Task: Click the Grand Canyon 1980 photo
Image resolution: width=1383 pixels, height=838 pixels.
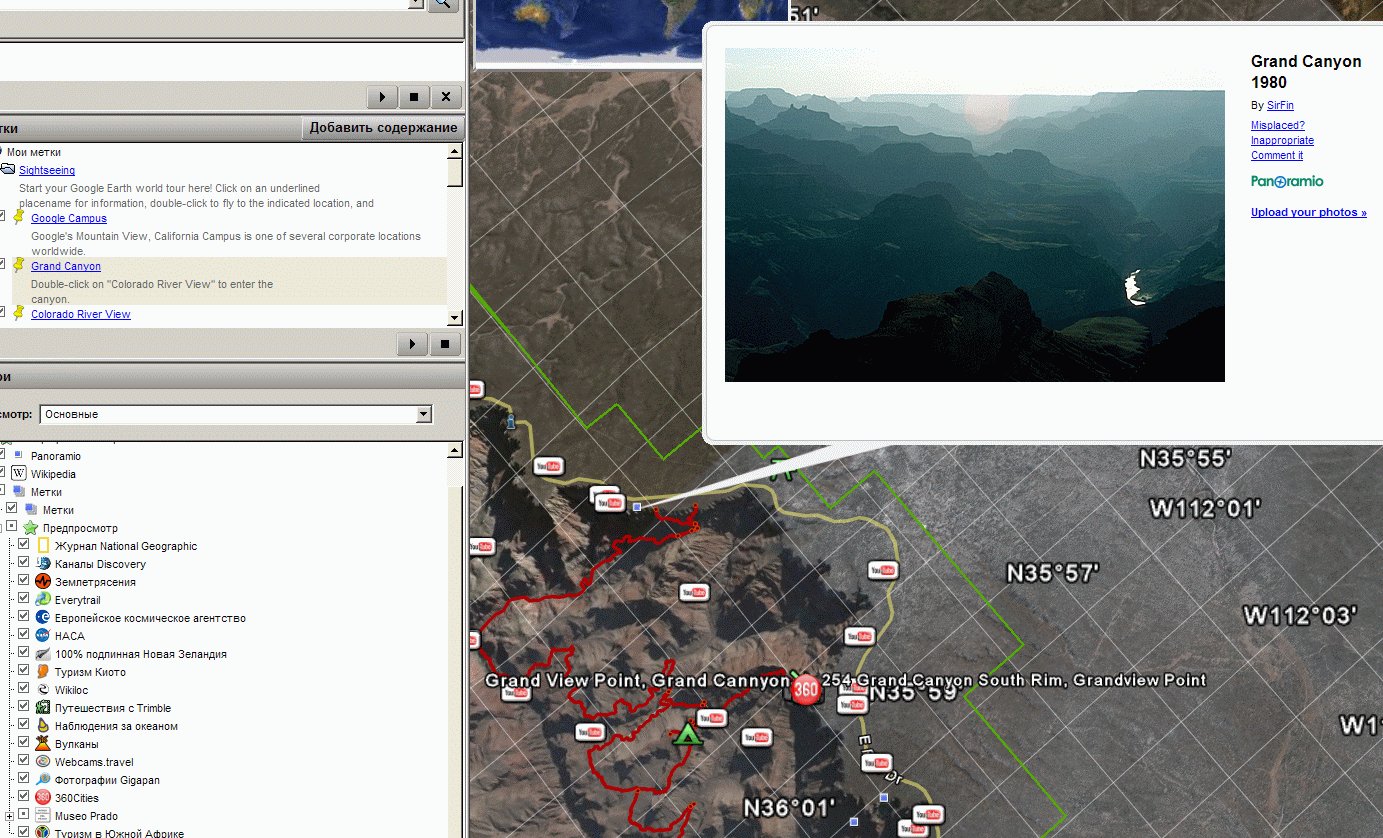Action: pyautogui.click(x=974, y=215)
